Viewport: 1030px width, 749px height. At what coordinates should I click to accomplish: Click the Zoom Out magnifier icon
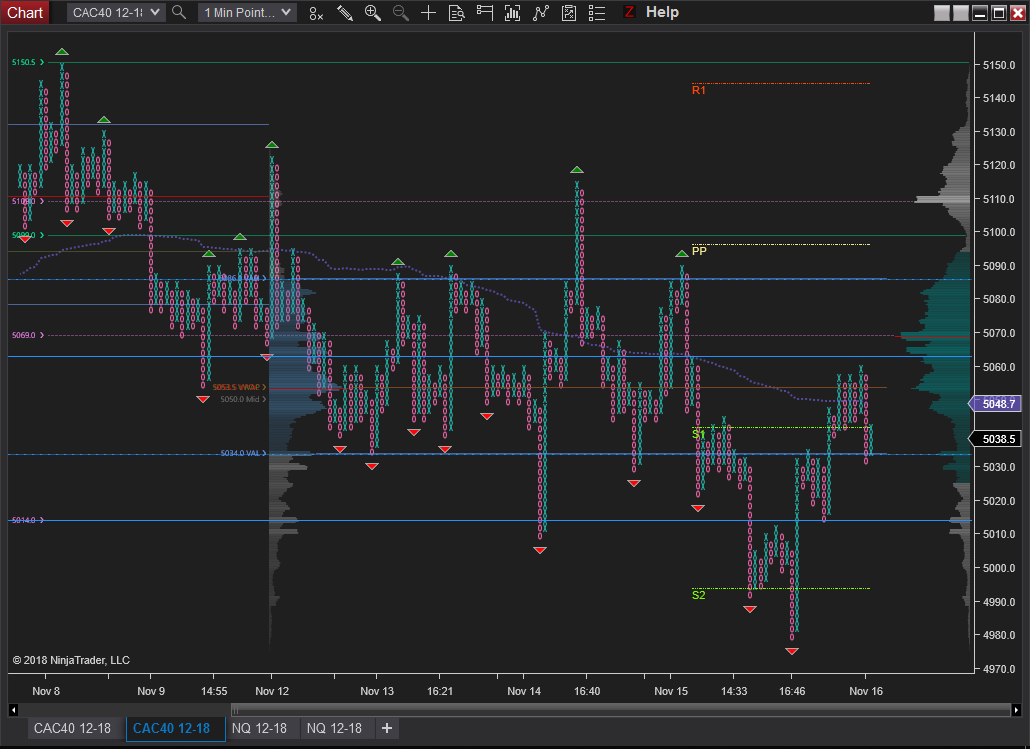pos(400,13)
